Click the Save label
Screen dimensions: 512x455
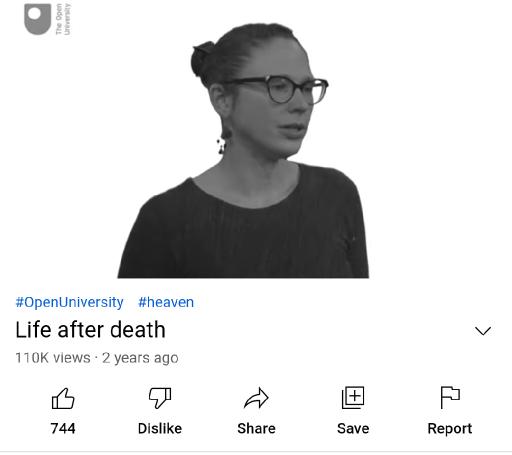click(x=353, y=428)
